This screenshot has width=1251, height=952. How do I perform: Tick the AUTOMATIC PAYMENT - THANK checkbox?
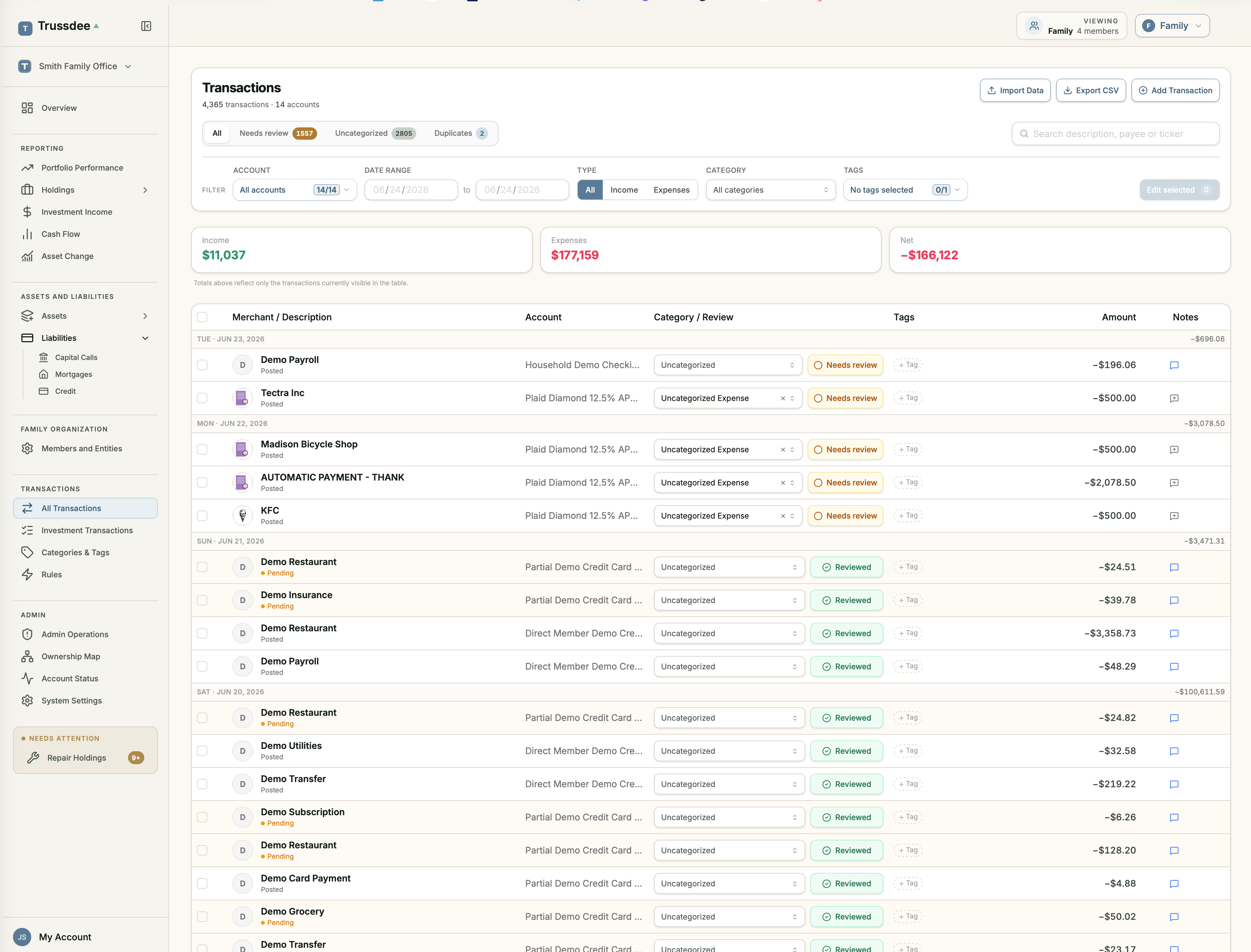pos(202,482)
